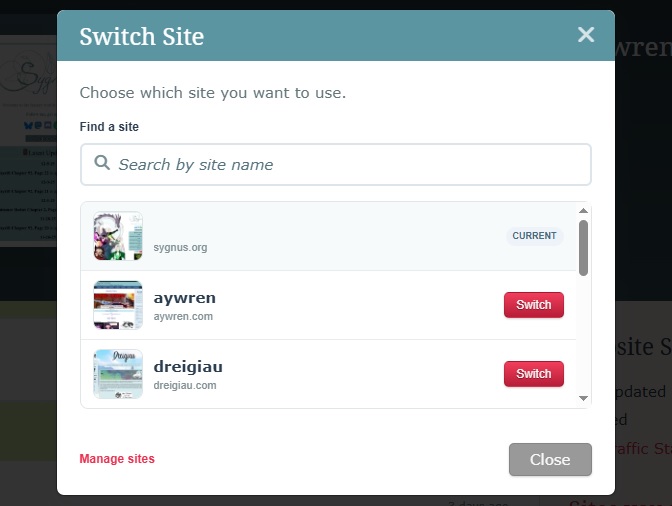Click the site list scrollbar thumb
Image resolution: width=672 pixels, height=506 pixels.
(x=583, y=248)
